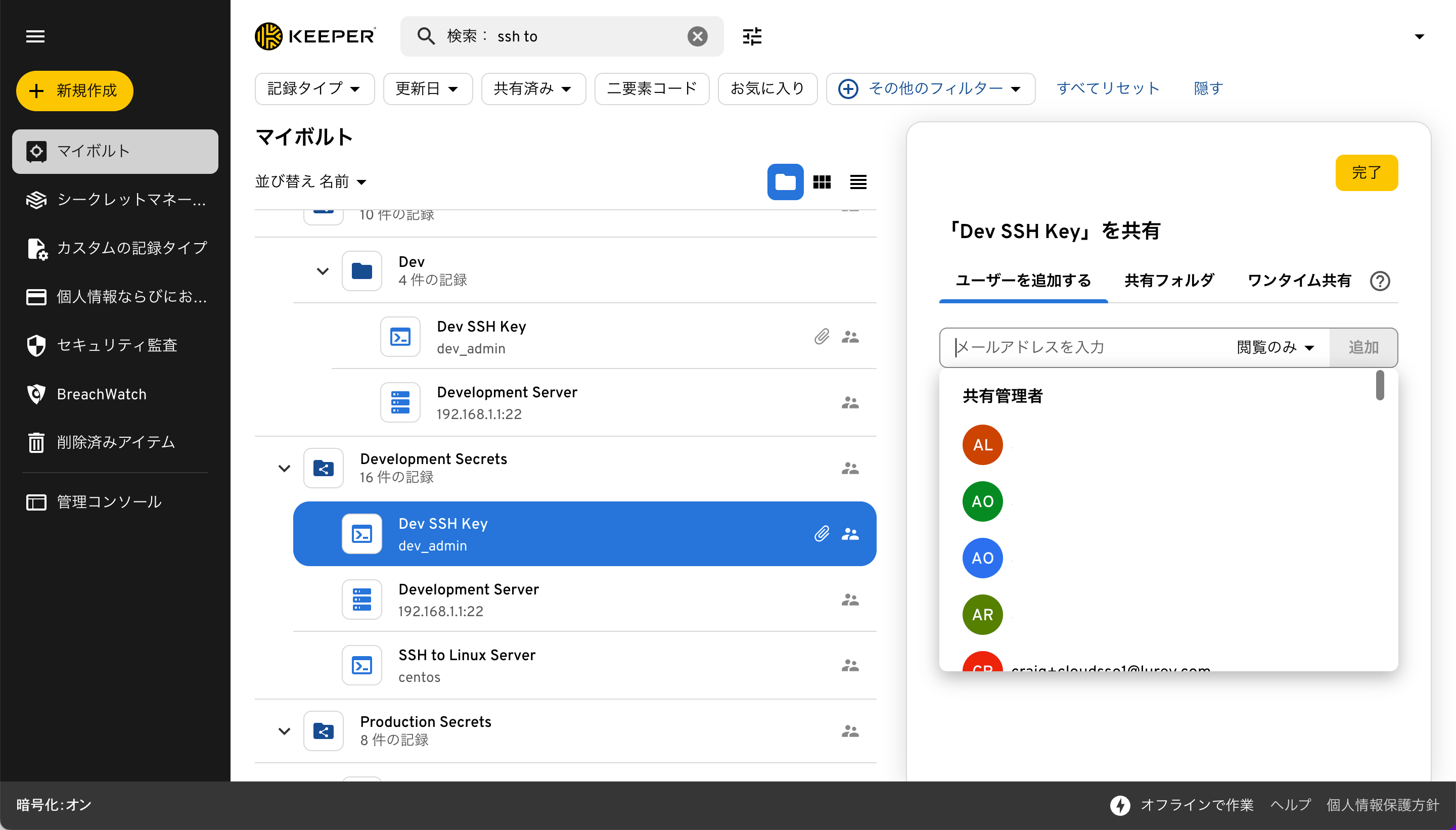Open the 記録タイプ filter dropdown
This screenshot has height=830, width=1456.
pos(314,88)
